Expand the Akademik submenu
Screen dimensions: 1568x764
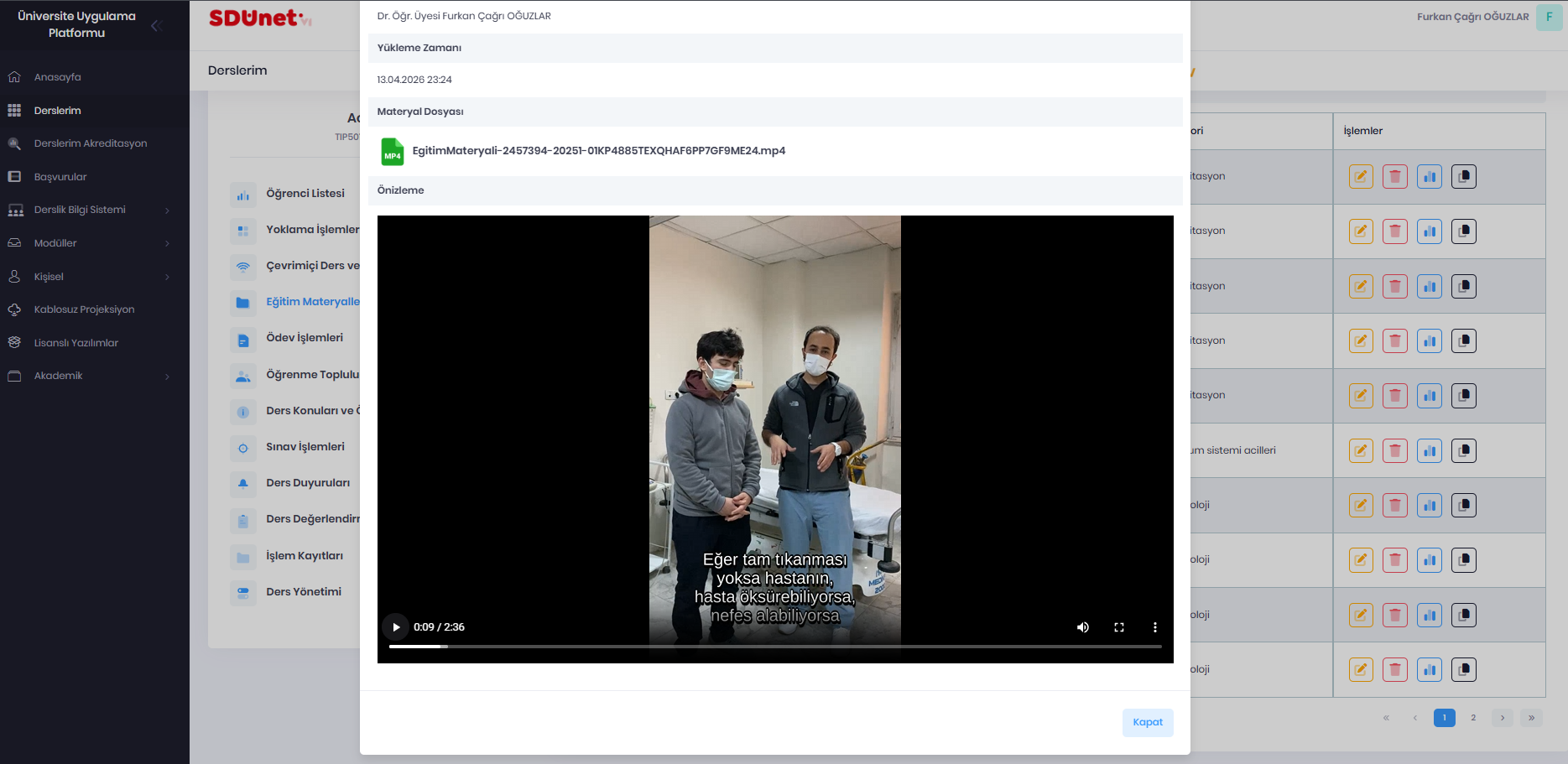(x=167, y=377)
